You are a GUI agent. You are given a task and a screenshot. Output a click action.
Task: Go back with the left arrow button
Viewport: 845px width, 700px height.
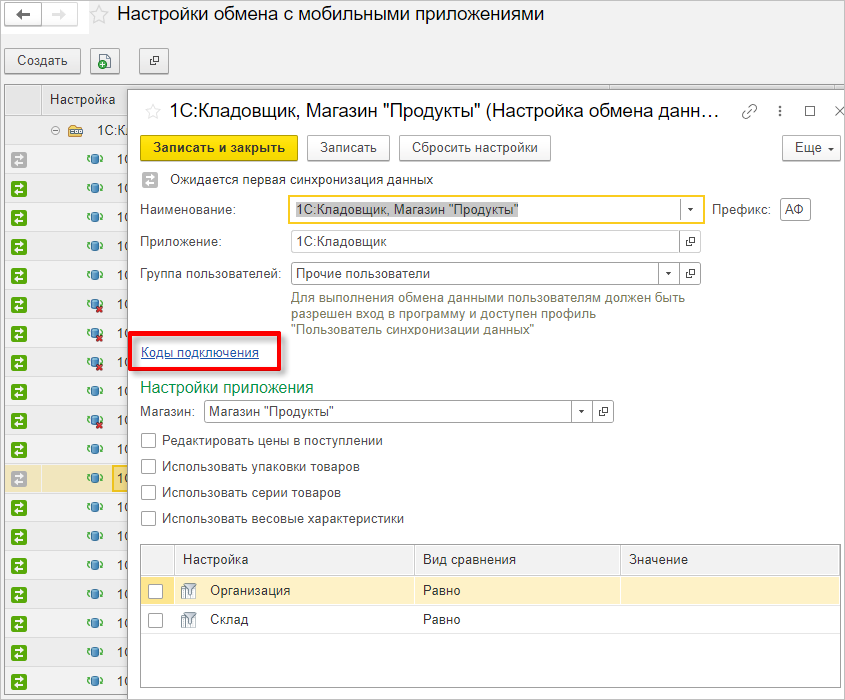[23, 15]
